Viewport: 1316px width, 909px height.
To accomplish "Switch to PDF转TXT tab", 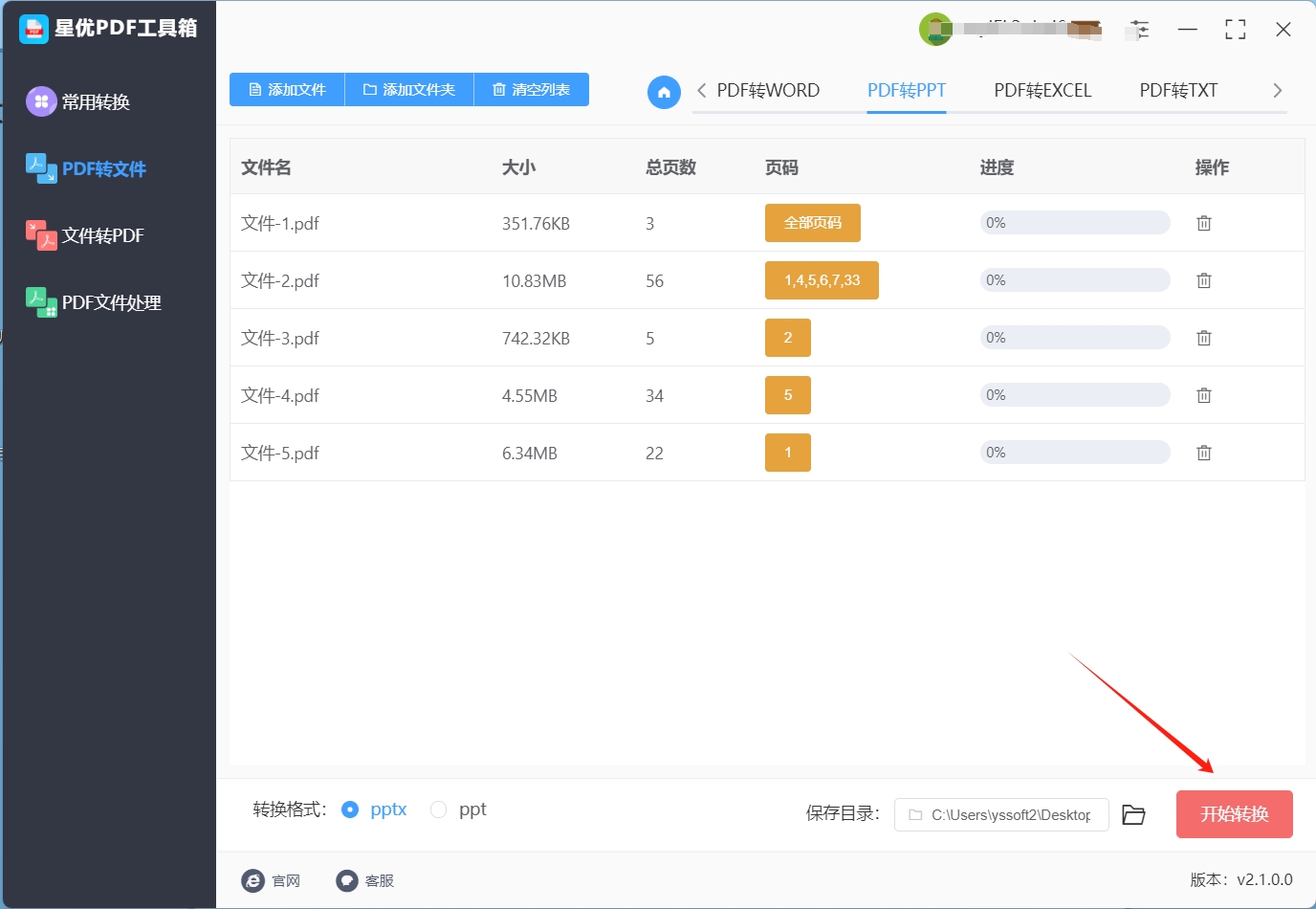I will 1178,90.
